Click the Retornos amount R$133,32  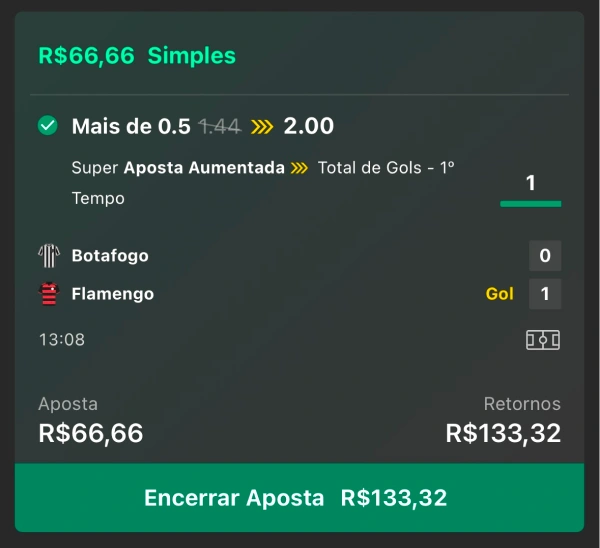503,433
